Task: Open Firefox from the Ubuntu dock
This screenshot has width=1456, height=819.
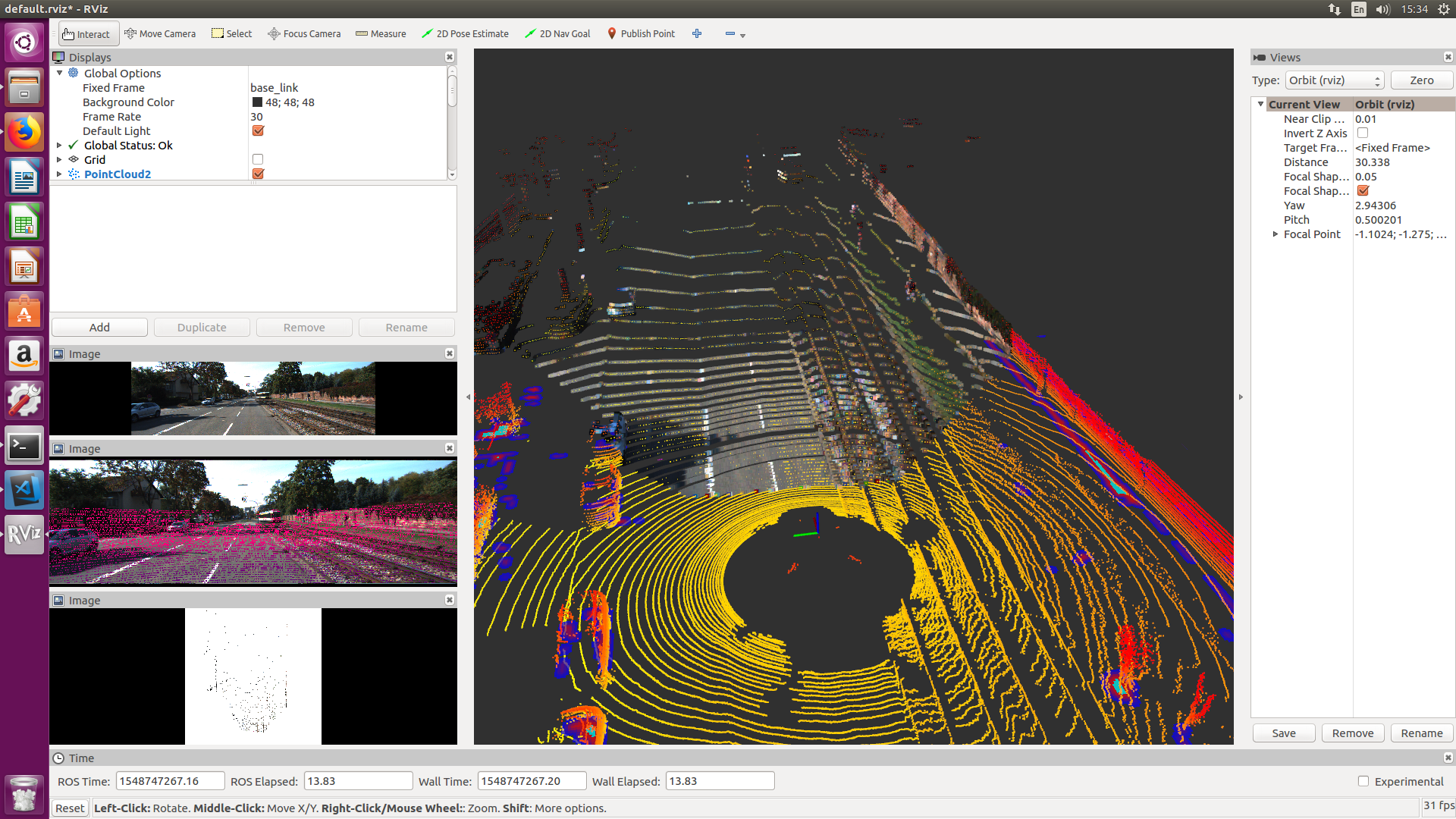Action: [x=24, y=133]
